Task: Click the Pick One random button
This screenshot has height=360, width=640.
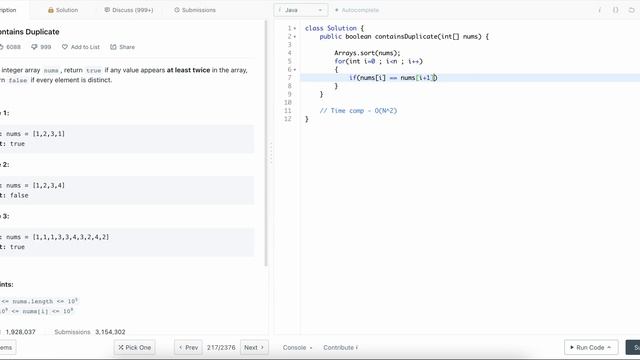Action: pos(135,347)
